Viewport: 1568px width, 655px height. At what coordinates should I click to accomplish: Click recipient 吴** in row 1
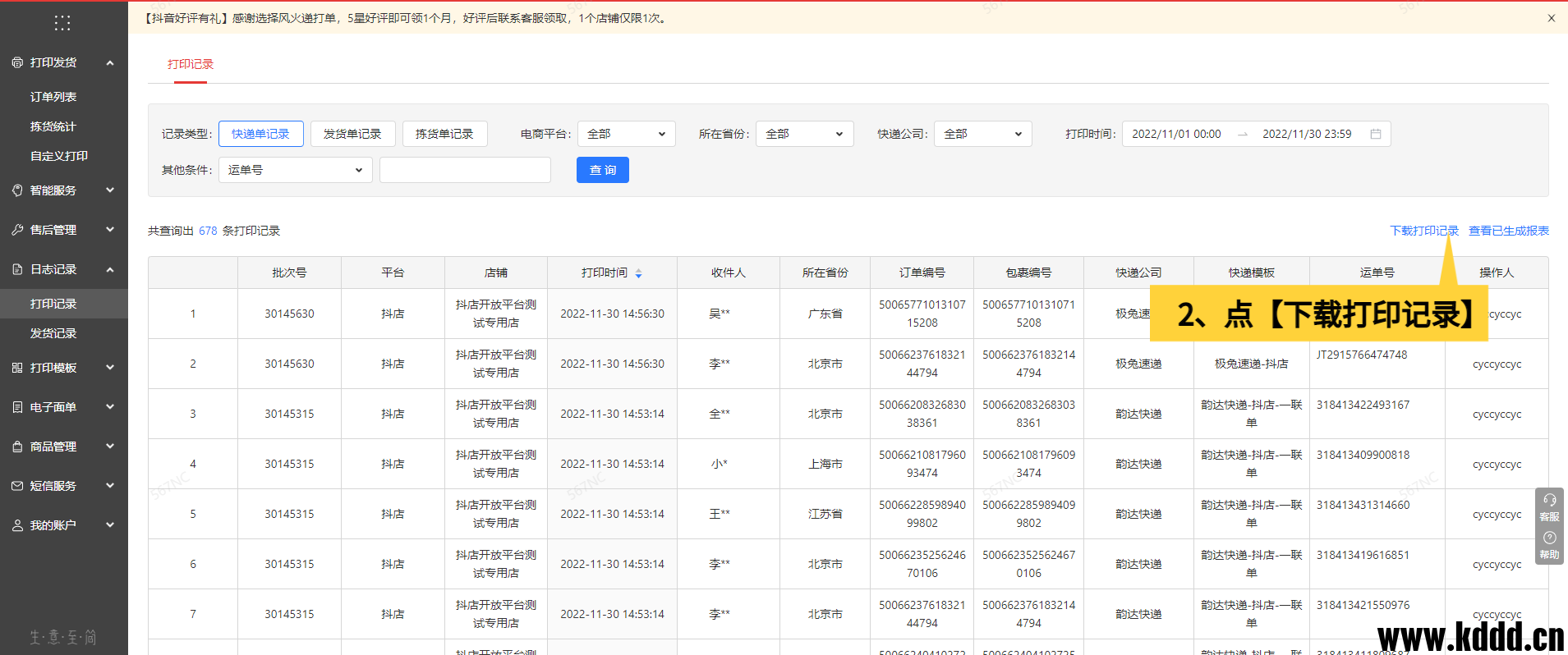720,314
